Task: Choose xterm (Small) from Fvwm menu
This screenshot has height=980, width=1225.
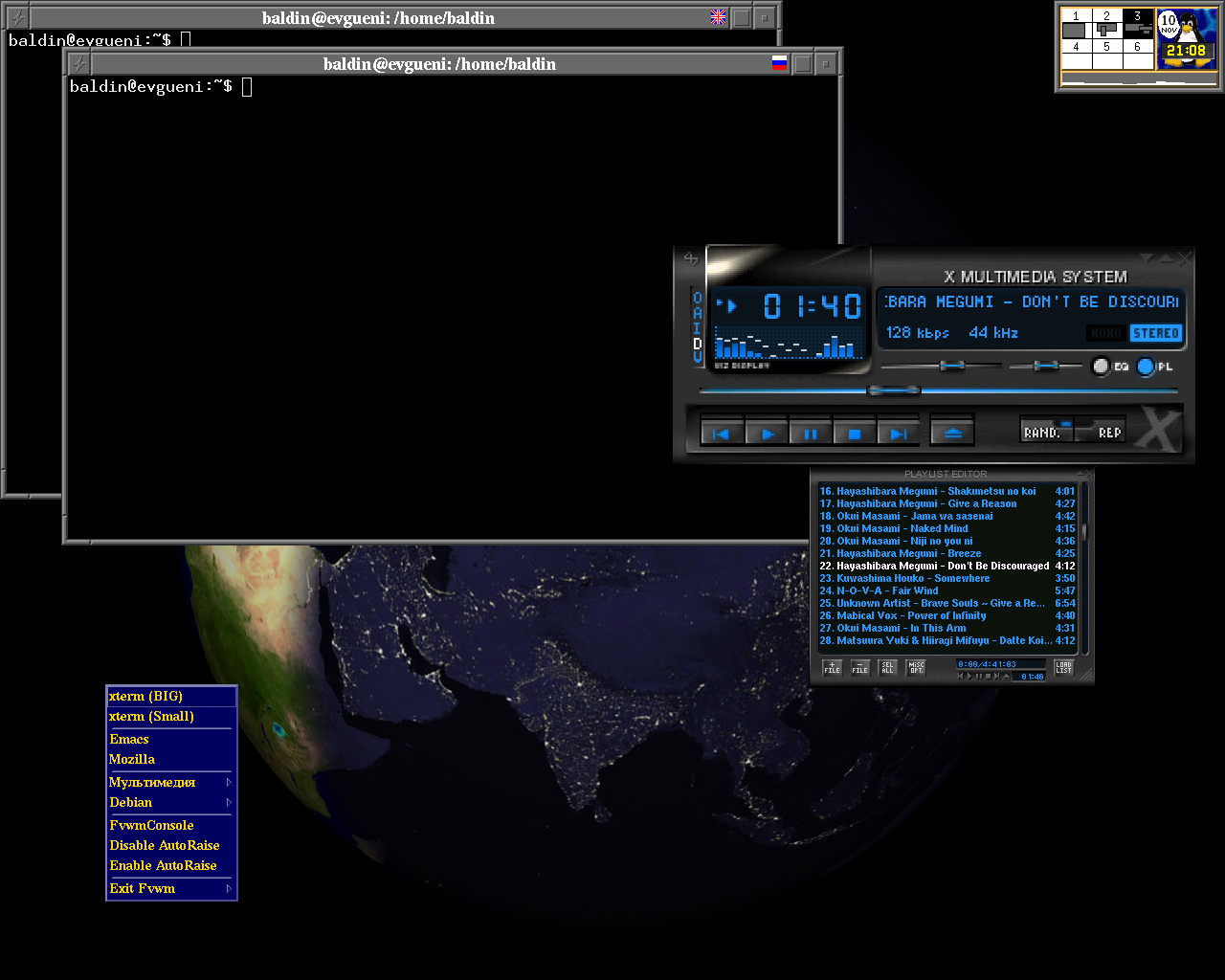Action: tap(171, 716)
